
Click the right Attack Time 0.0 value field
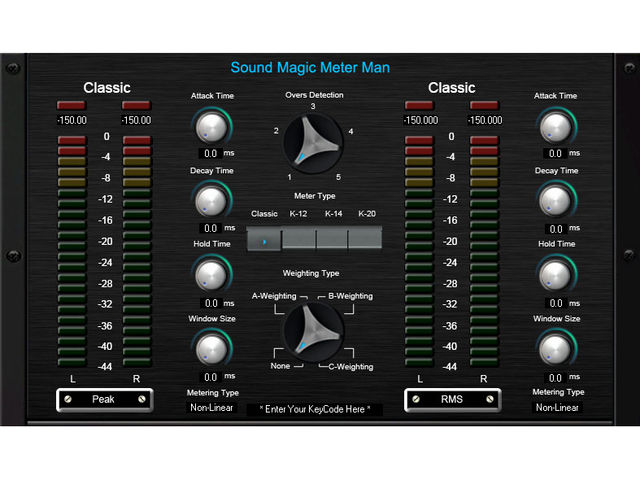pyautogui.click(x=555, y=153)
